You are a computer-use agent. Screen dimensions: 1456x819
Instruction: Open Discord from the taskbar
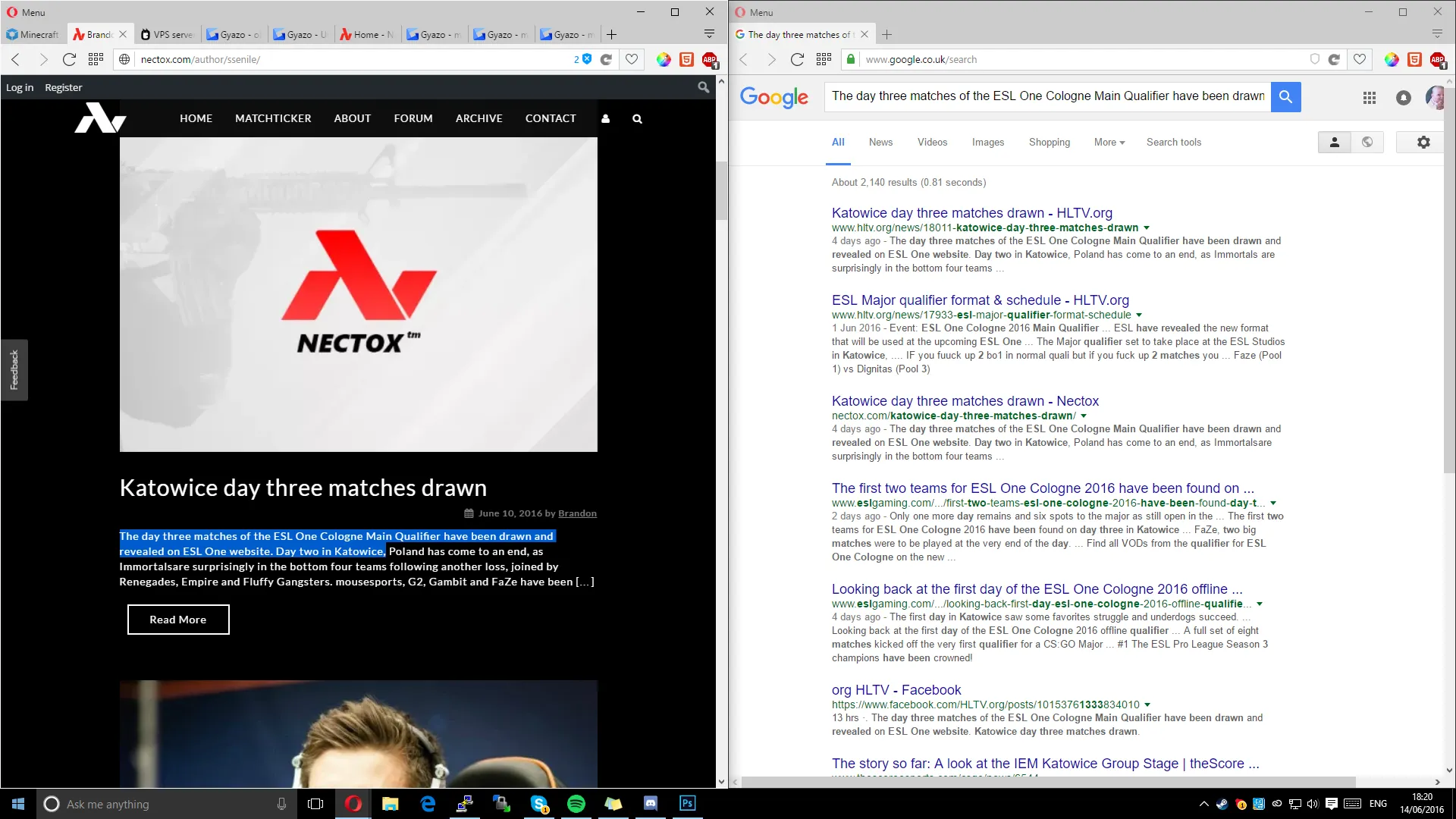(651, 804)
